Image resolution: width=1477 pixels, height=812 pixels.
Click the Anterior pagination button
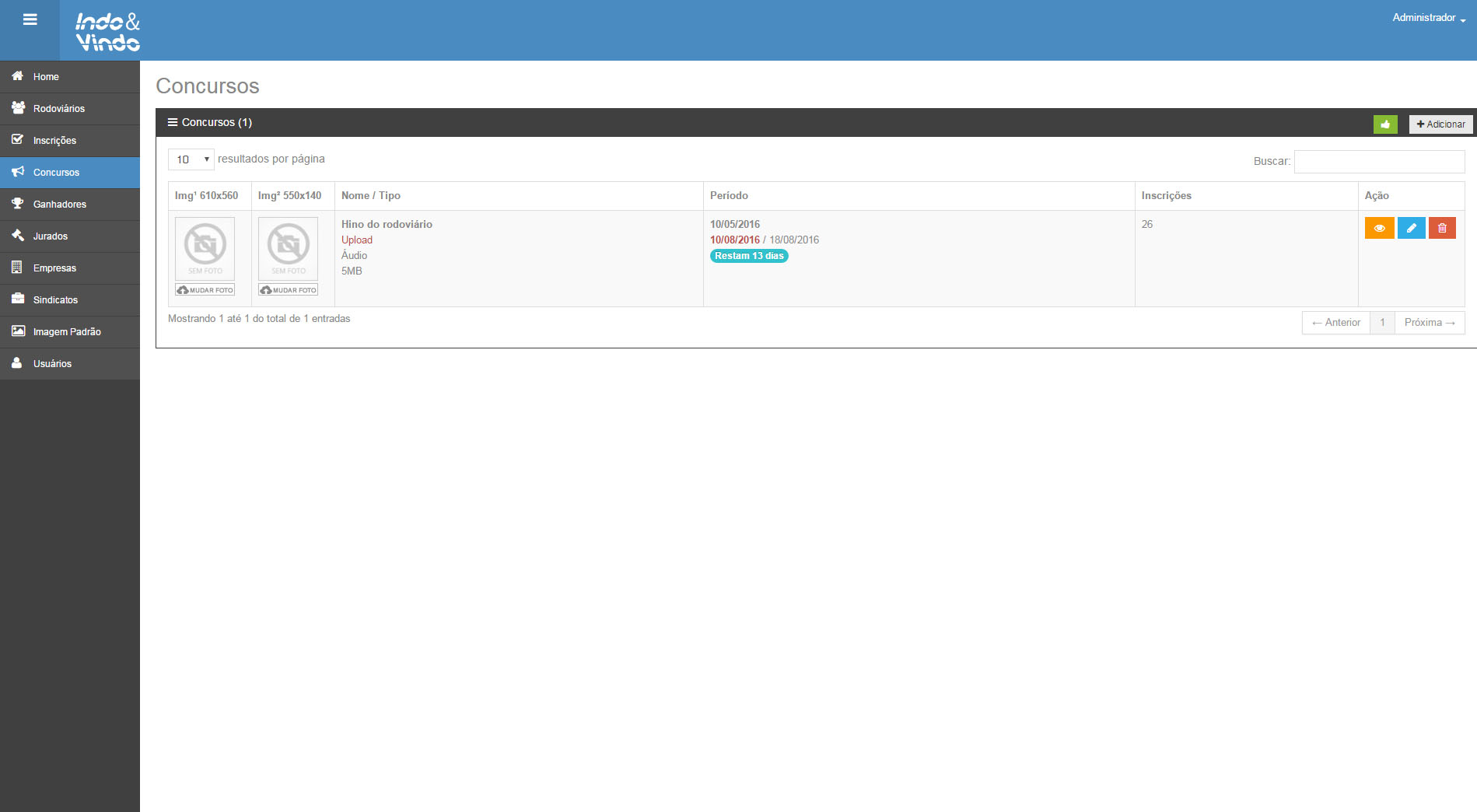[x=1336, y=323]
